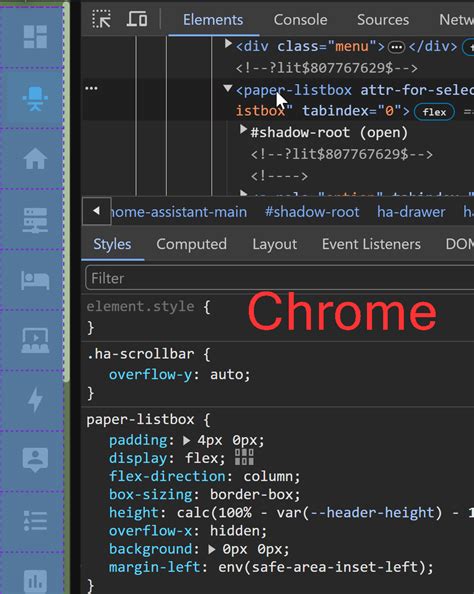Click the styles Filter input field
This screenshot has width=474, height=594.
tap(280, 278)
